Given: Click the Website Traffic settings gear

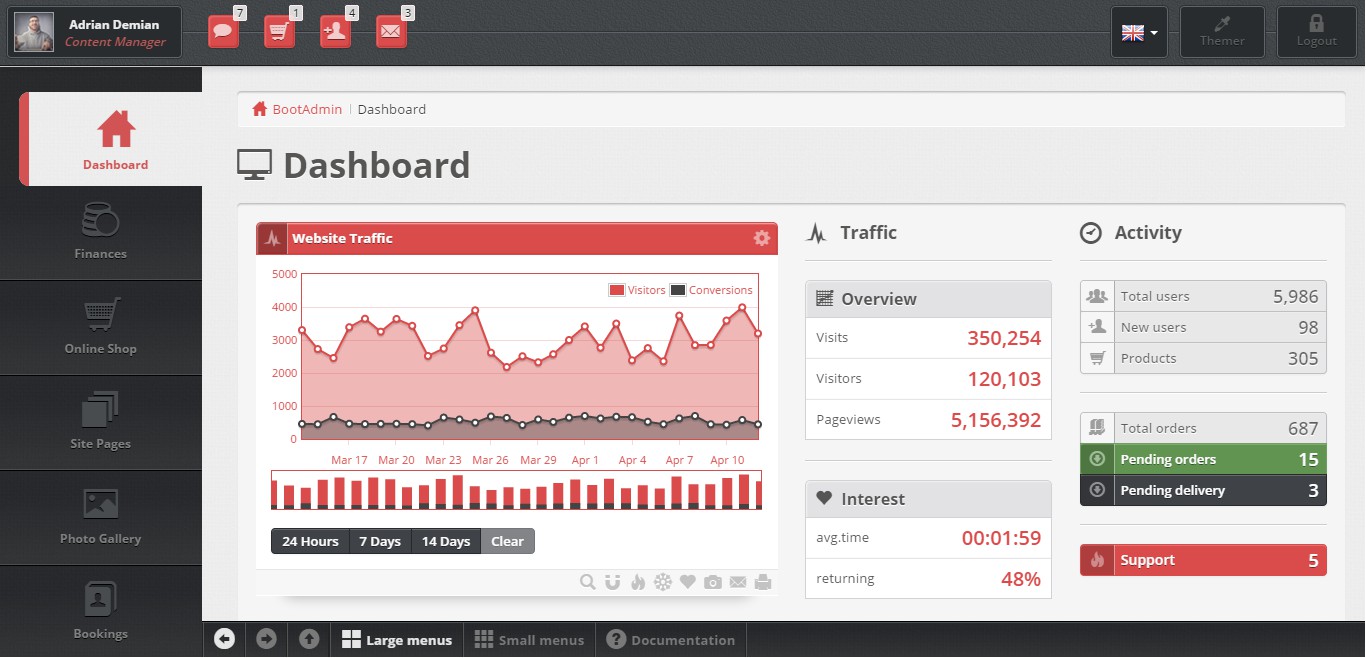Looking at the screenshot, I should (762, 238).
